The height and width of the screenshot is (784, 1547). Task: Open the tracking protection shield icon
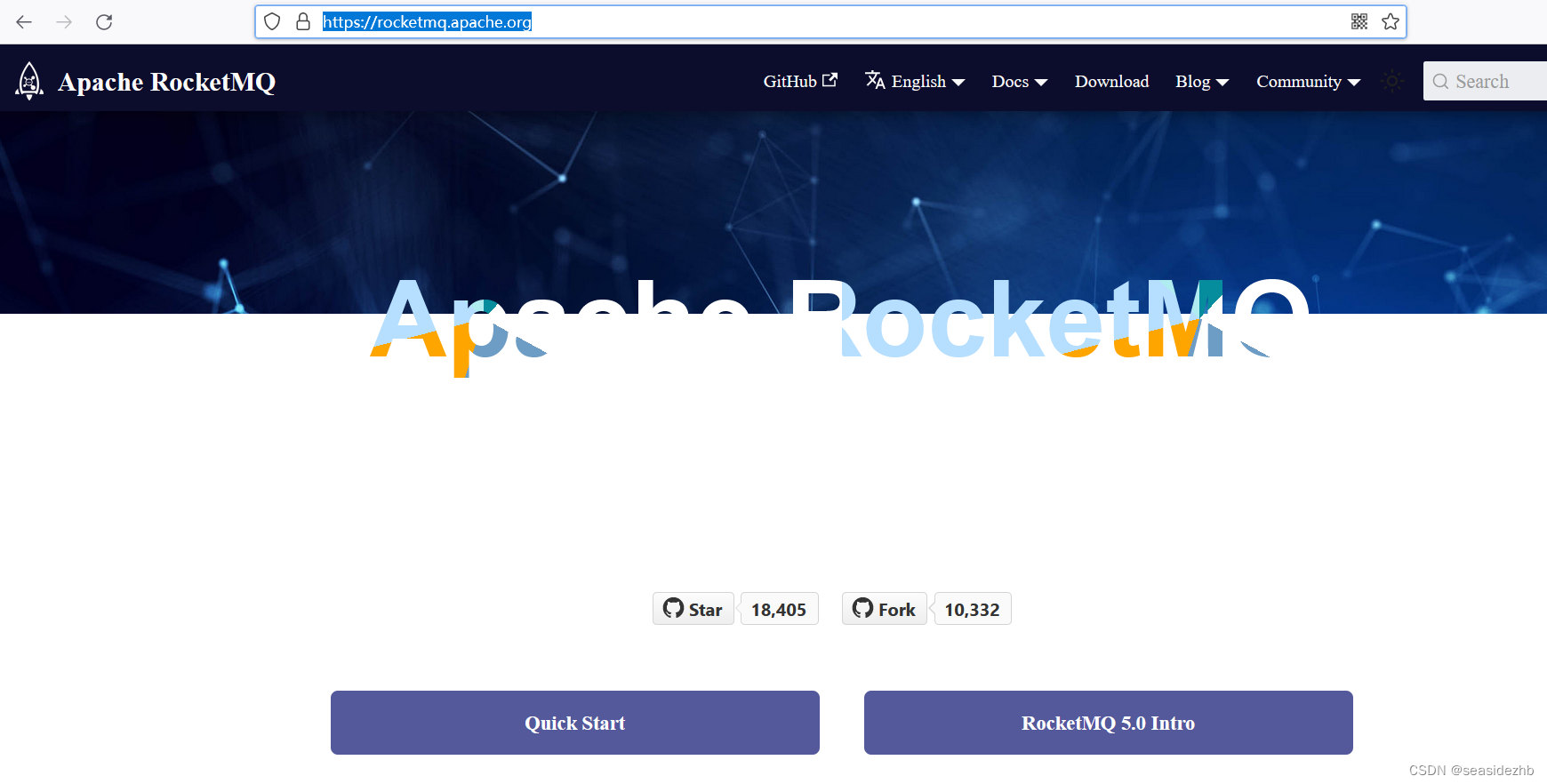273,22
